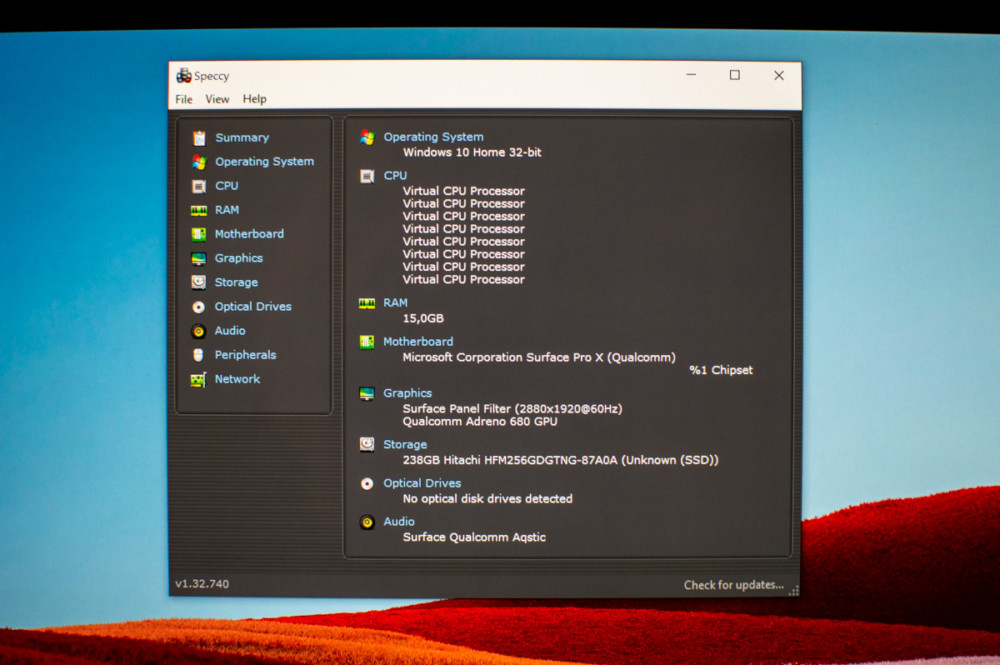Click the Motherboard icon in sidebar
1000x665 pixels.
(x=199, y=234)
